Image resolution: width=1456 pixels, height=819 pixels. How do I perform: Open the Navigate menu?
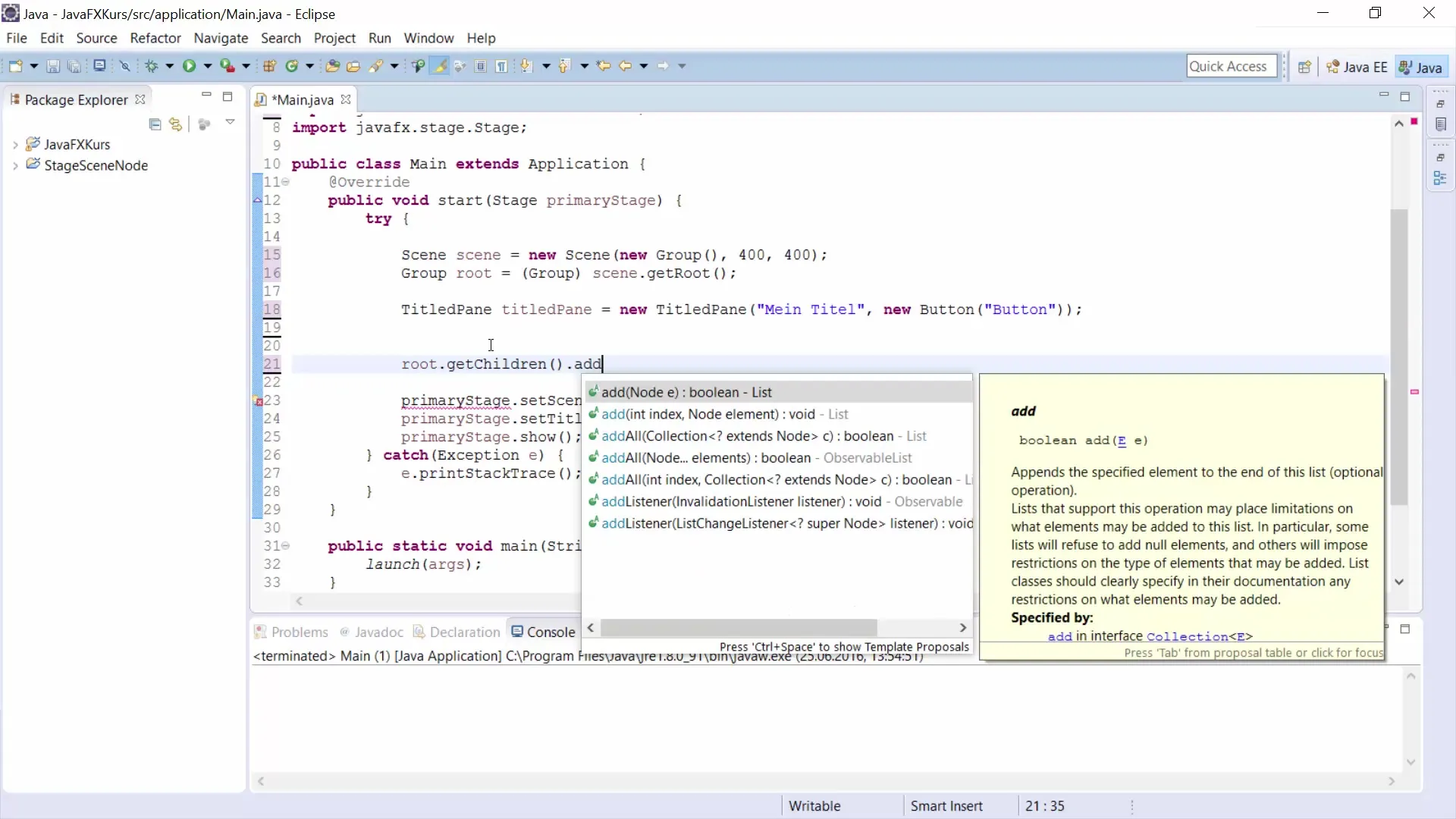221,38
